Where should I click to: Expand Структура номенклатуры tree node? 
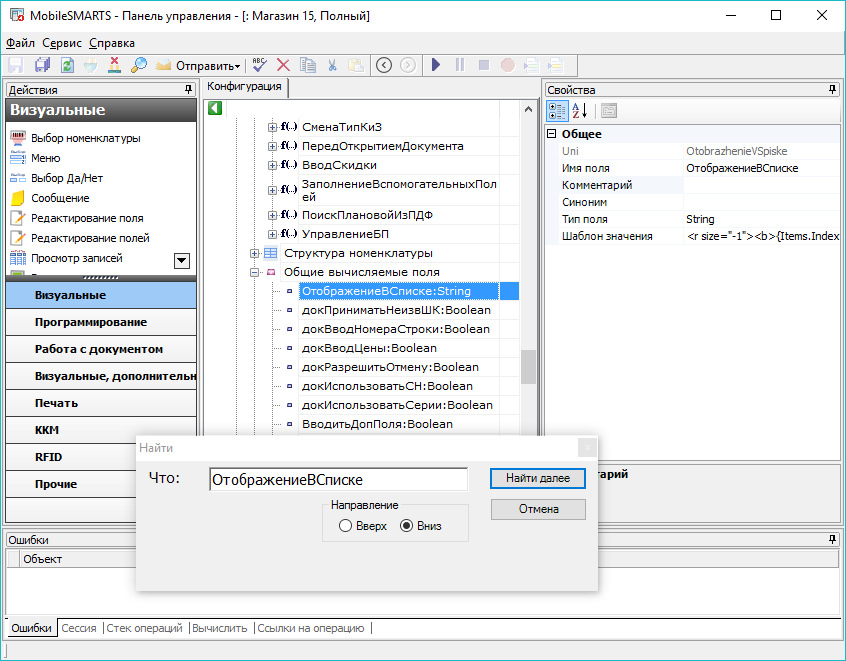[254, 253]
